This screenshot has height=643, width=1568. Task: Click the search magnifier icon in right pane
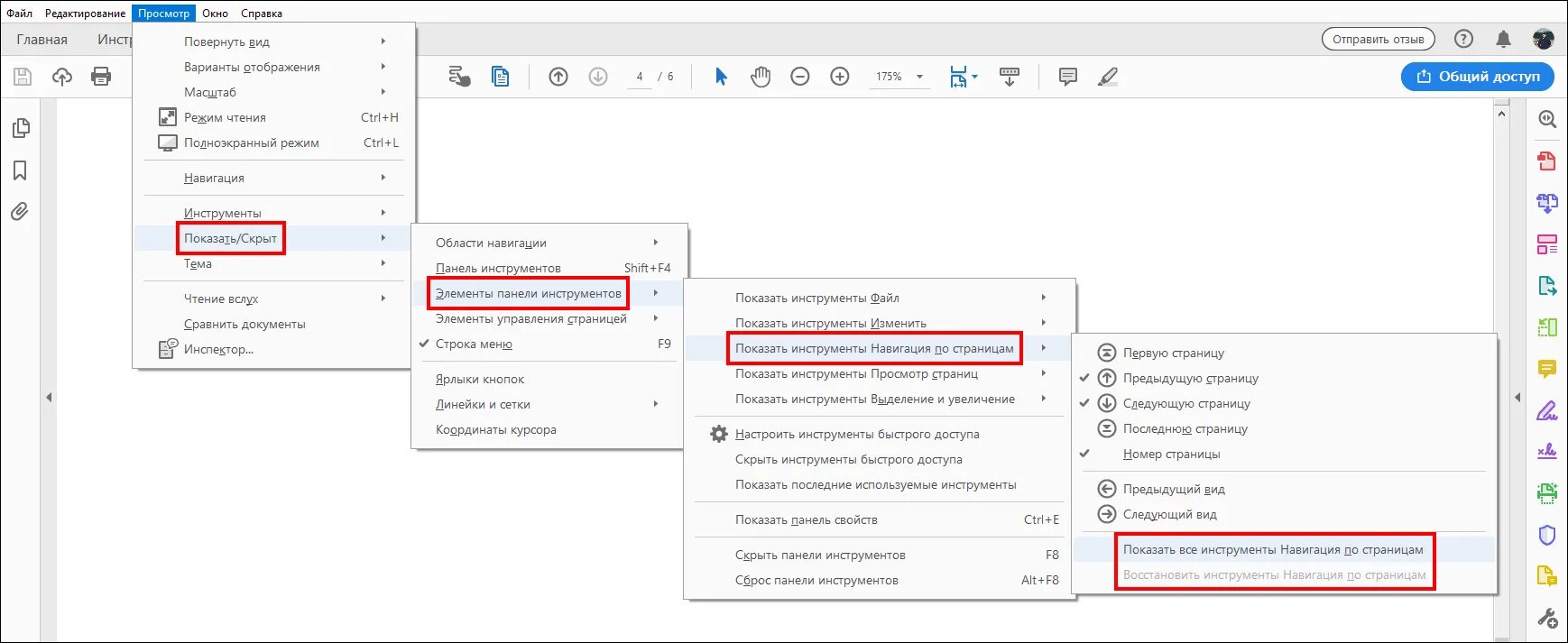click(1547, 119)
